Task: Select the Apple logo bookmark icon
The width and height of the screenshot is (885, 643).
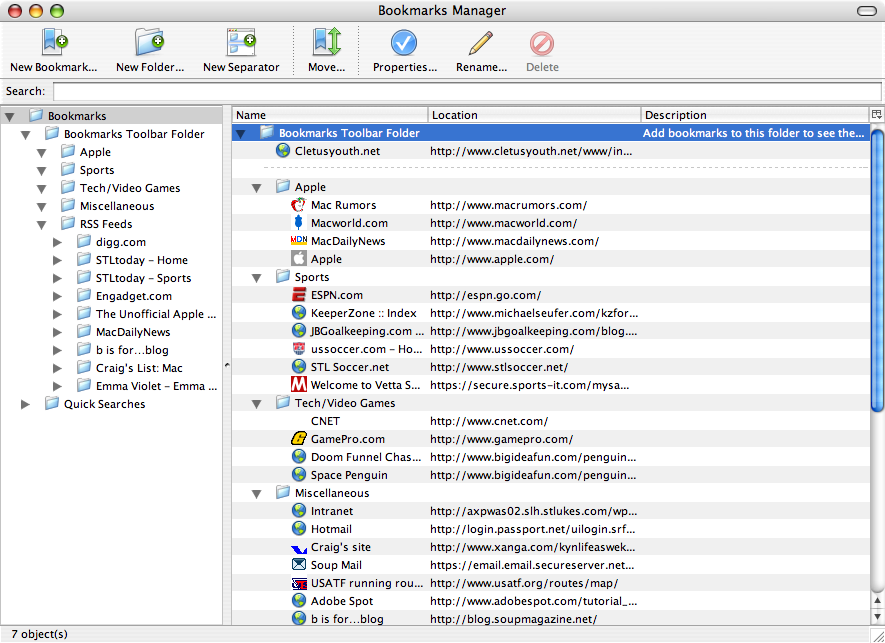Action: 299,259
